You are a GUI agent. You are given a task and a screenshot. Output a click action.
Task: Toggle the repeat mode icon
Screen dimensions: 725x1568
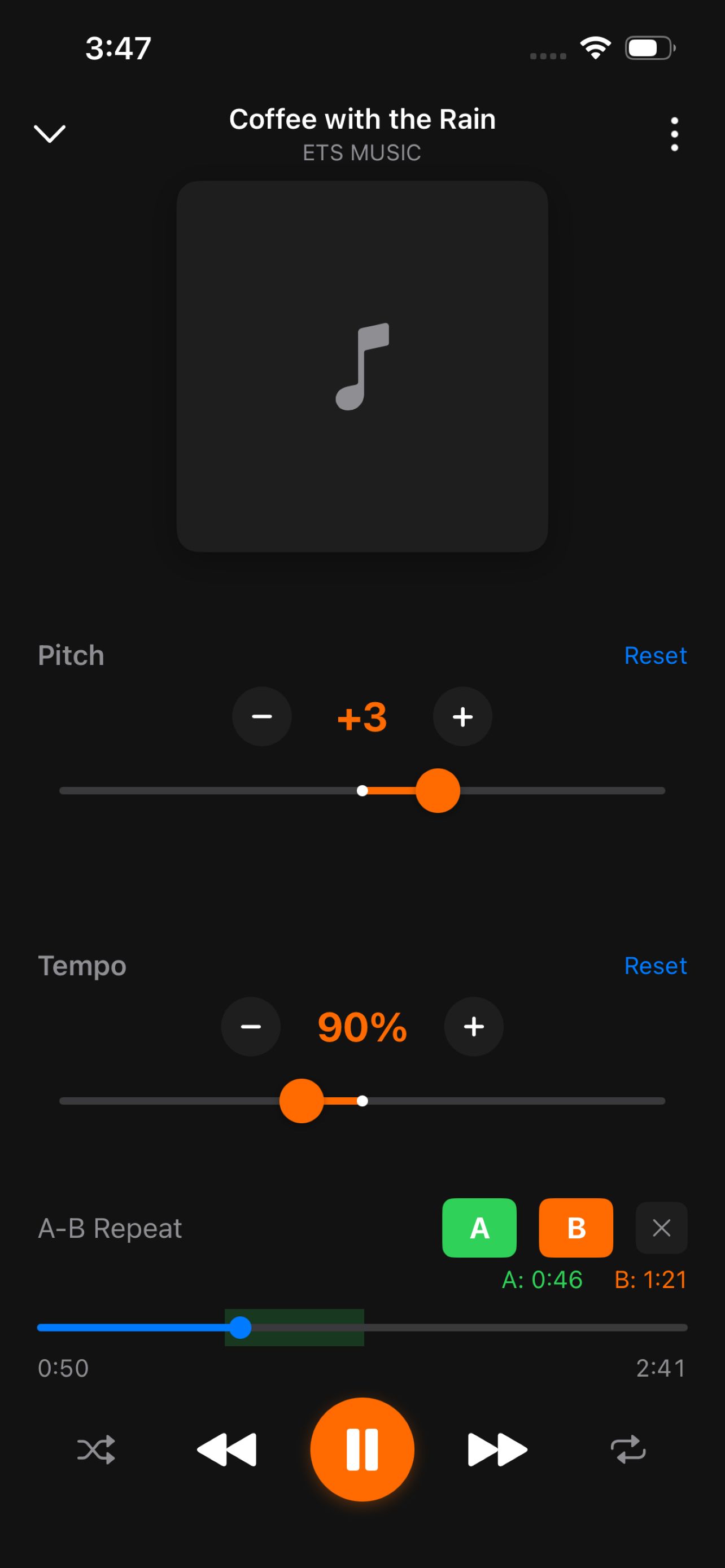pos(628,1450)
